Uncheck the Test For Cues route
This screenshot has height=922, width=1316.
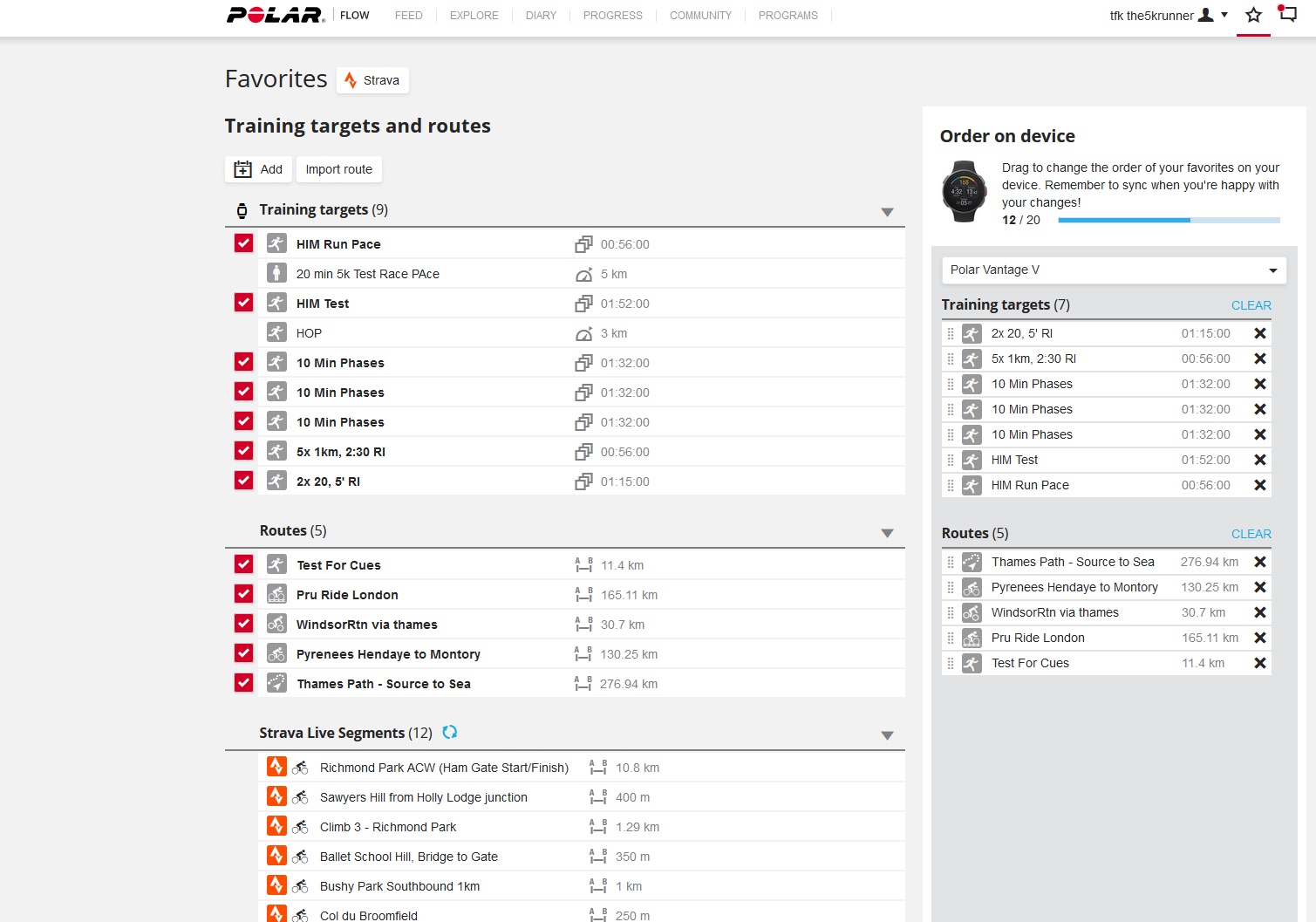tap(244, 564)
